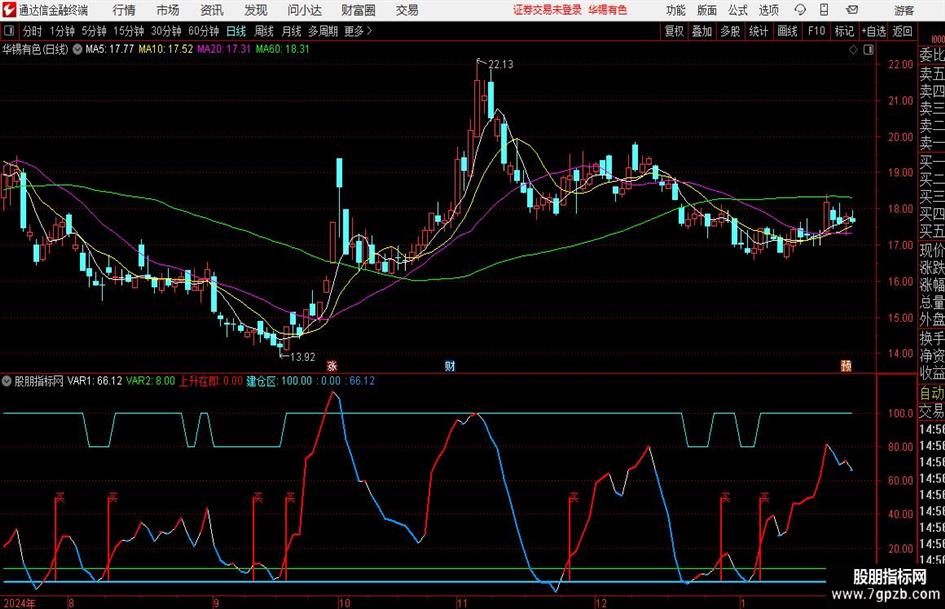This screenshot has height=609, width=945.
Task: Click the diamond icon above the price axis
Action: [853, 50]
